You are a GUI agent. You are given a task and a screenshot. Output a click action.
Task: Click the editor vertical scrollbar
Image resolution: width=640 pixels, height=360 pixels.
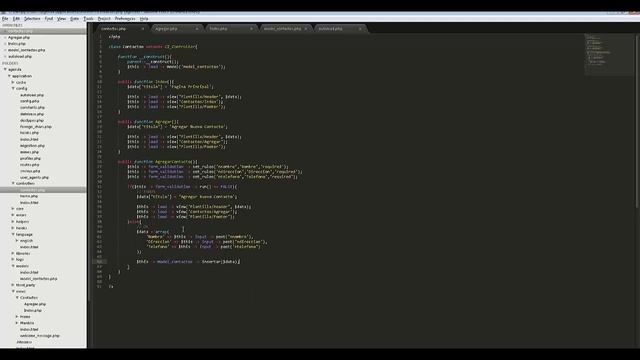pos(638,122)
